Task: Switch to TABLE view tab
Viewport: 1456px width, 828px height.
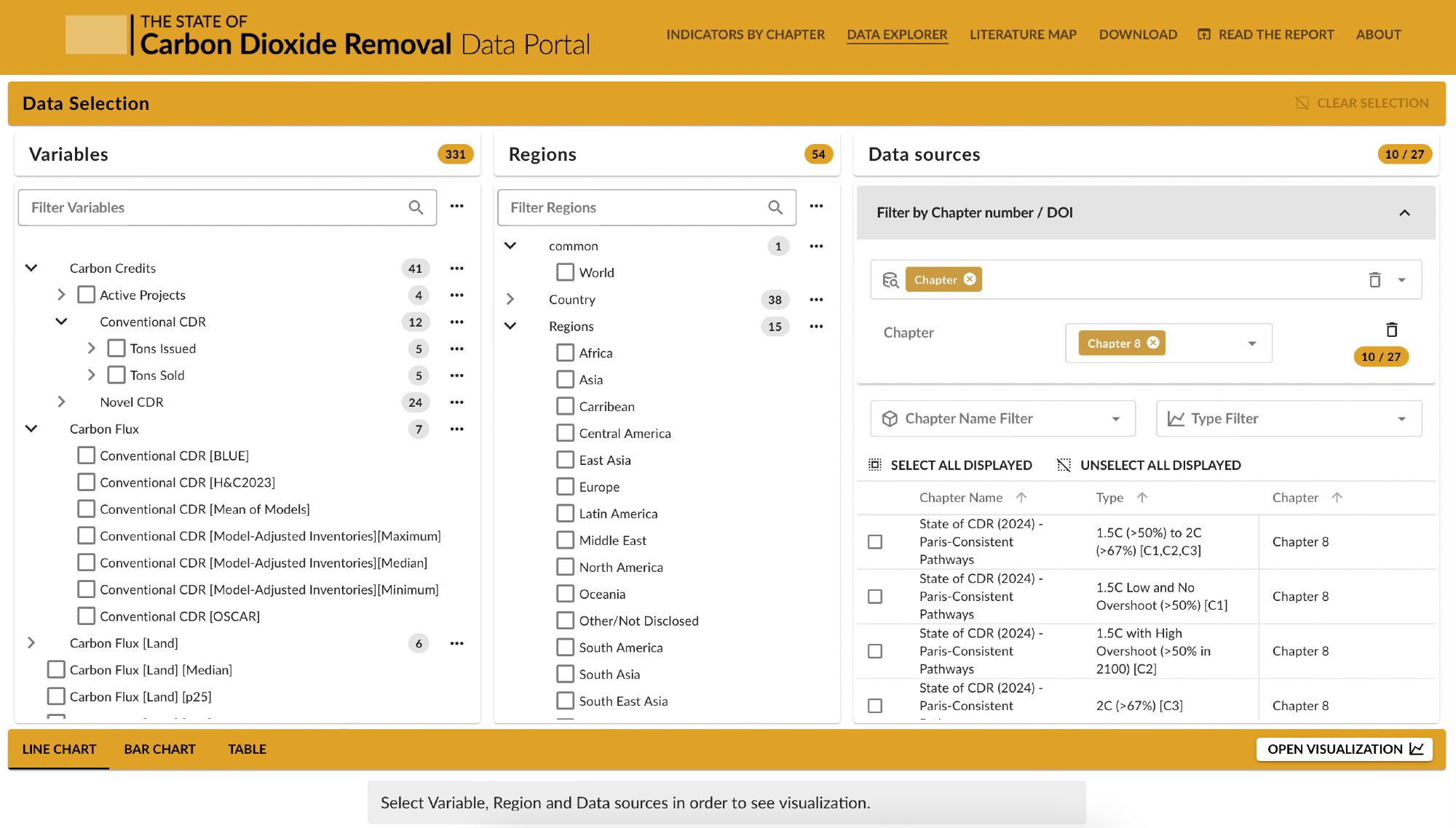Action: click(x=247, y=748)
